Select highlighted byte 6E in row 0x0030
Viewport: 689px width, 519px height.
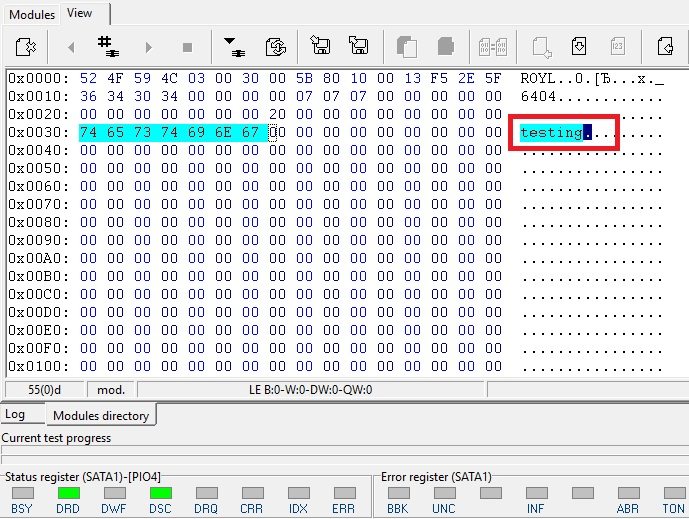[223, 132]
